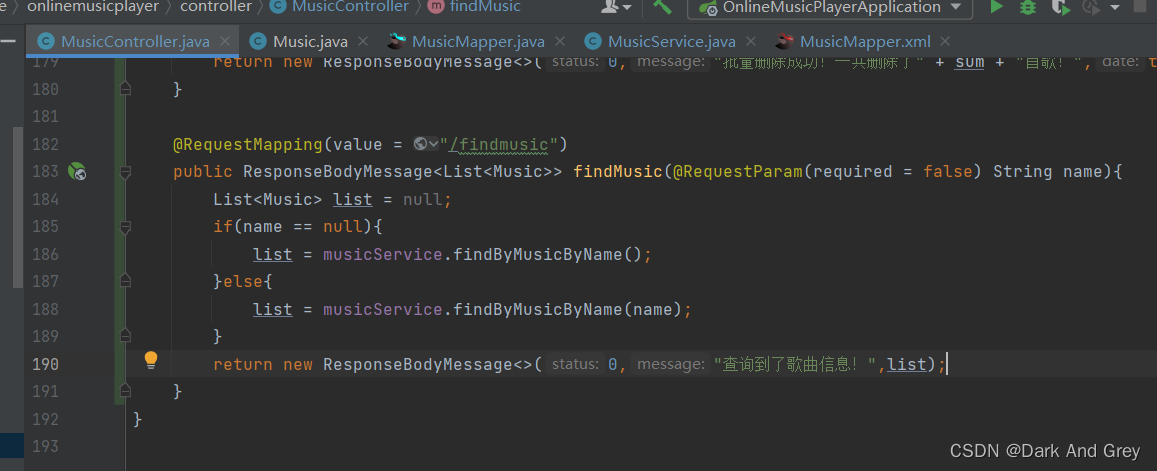
Task: Click the underlined list variable on line 184
Action: 353,199
